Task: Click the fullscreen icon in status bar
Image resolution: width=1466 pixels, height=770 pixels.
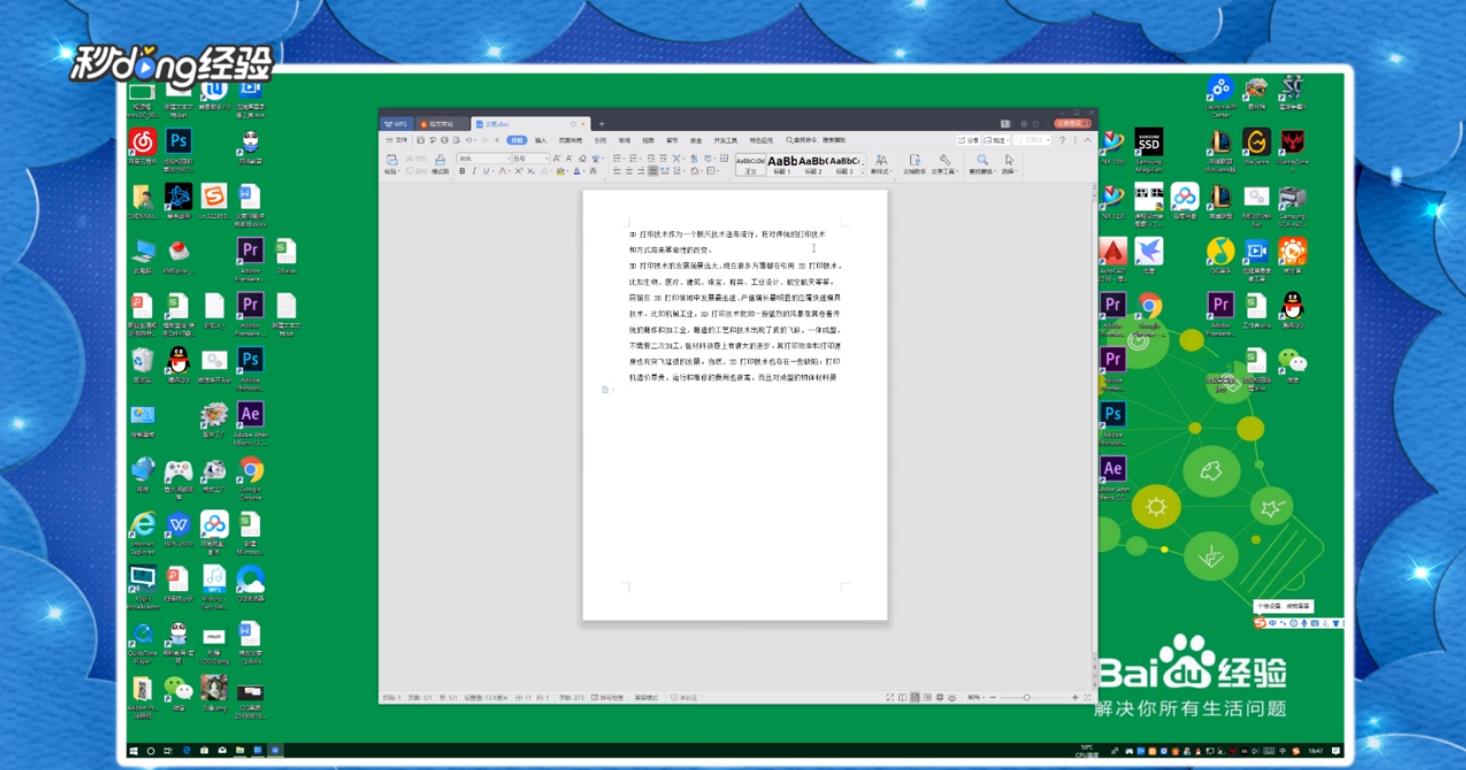Action: (x=889, y=697)
